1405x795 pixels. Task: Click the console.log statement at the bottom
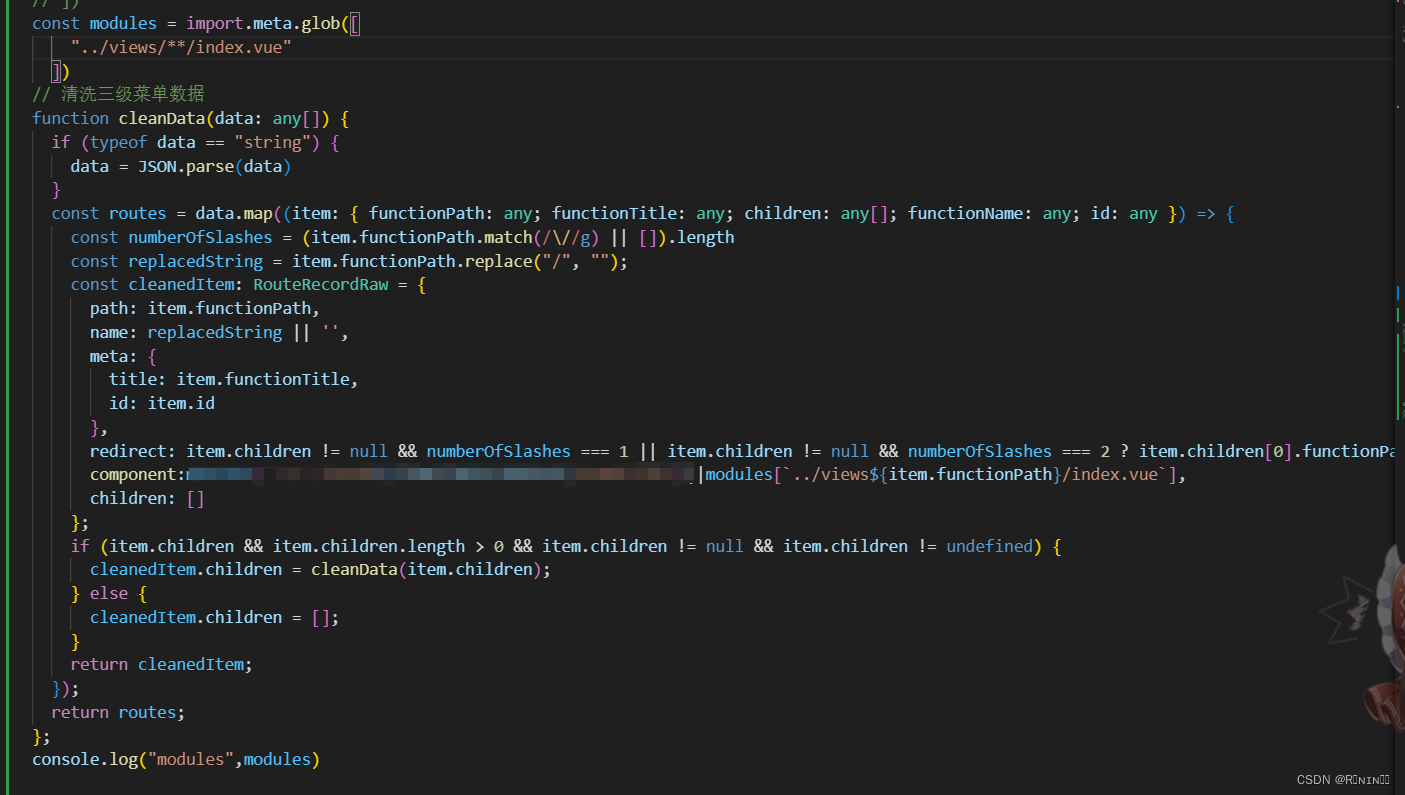click(x=100, y=759)
